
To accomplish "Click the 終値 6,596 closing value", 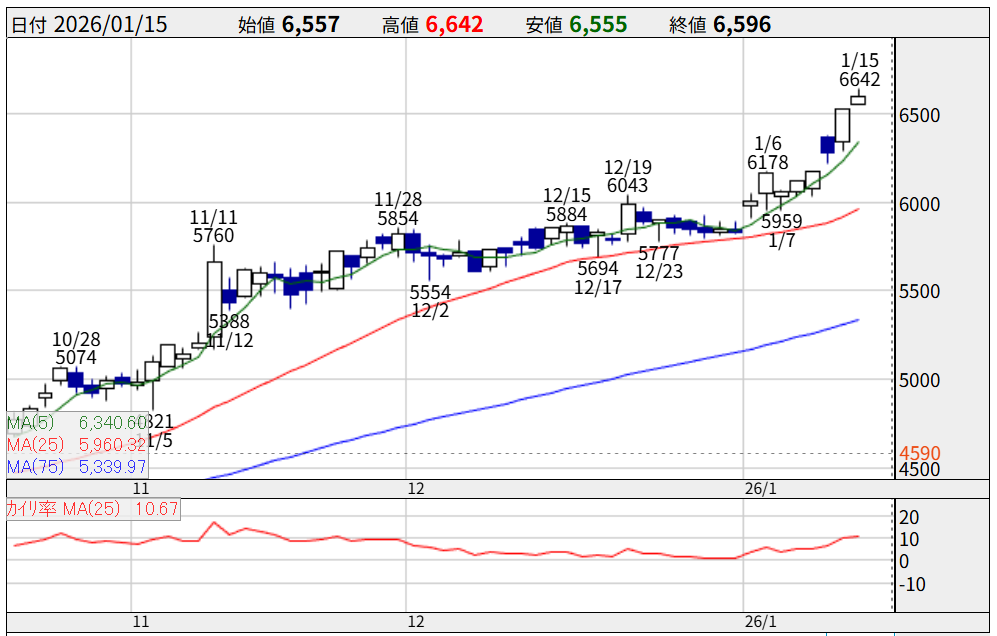I will click(x=720, y=25).
